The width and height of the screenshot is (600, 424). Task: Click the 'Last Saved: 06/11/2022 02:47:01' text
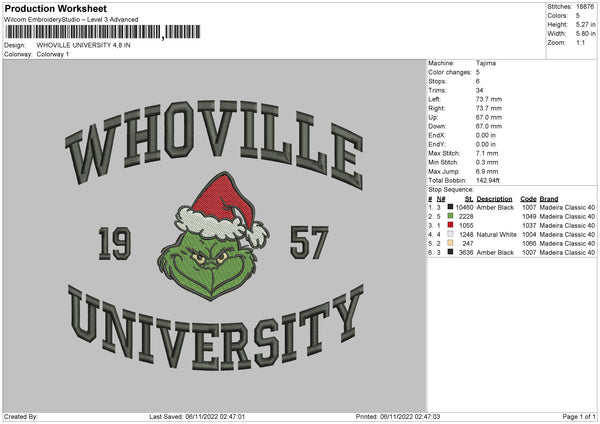coord(197,416)
